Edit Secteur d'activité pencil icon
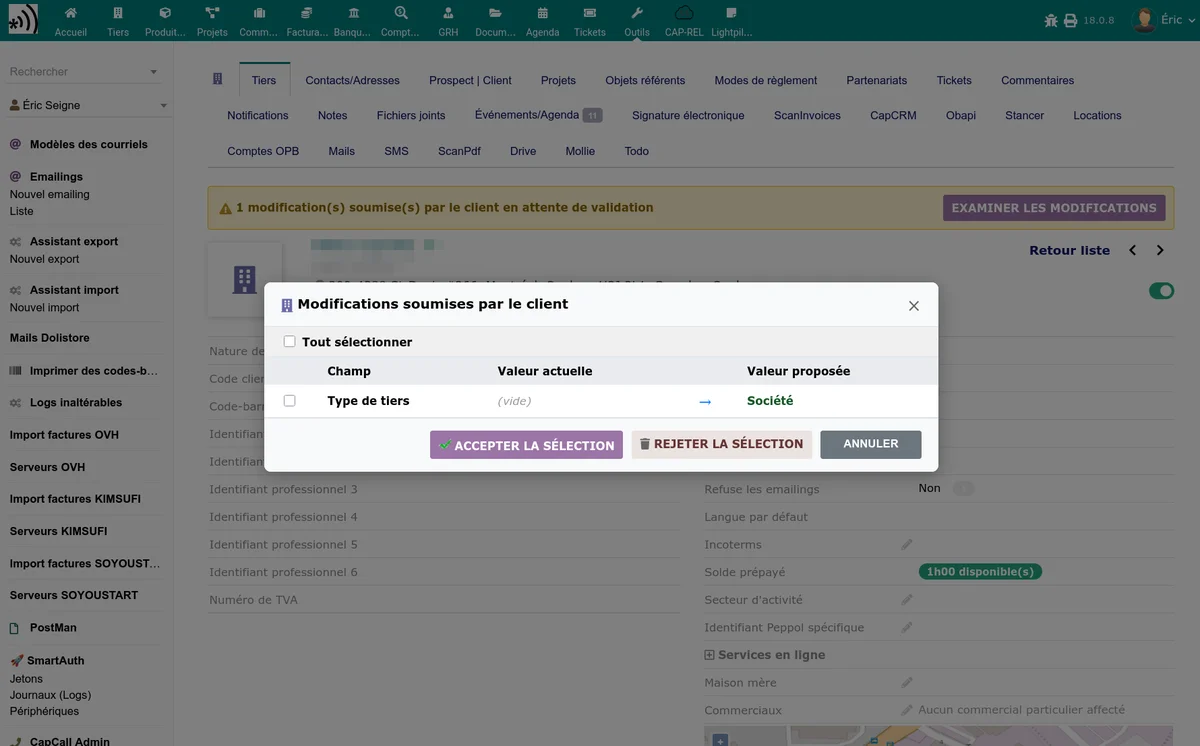The height and width of the screenshot is (746, 1200). (x=907, y=599)
